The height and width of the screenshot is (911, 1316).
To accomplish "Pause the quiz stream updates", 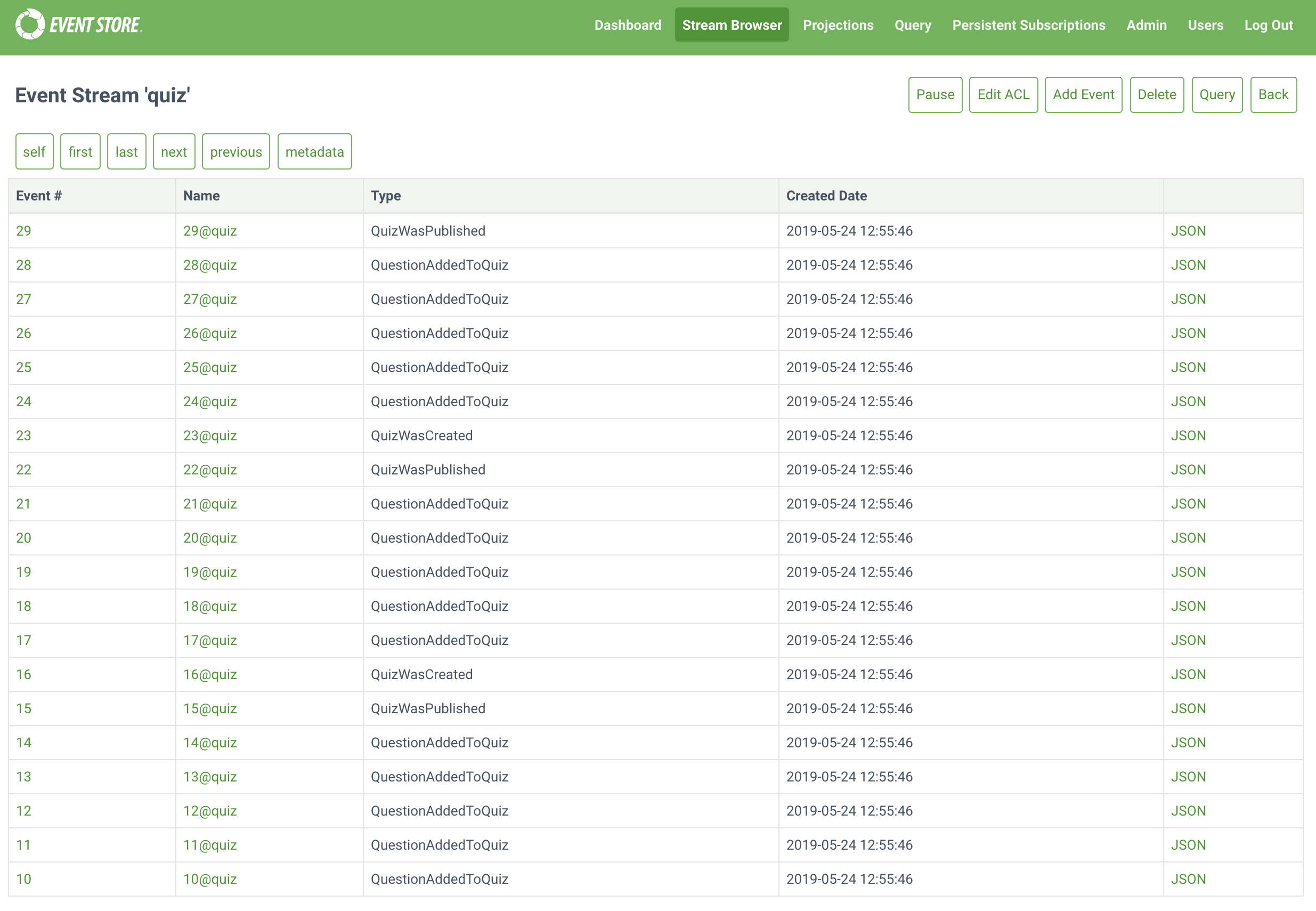I will click(935, 95).
